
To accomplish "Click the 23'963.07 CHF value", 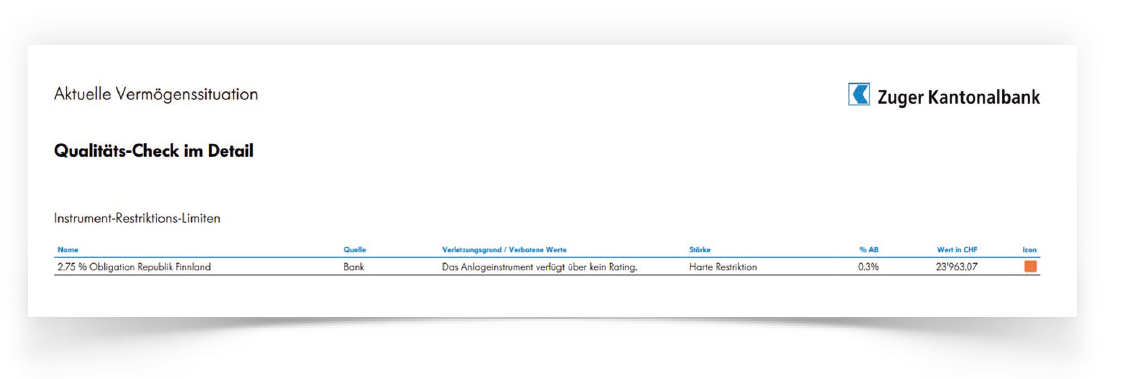I will tap(957, 267).
